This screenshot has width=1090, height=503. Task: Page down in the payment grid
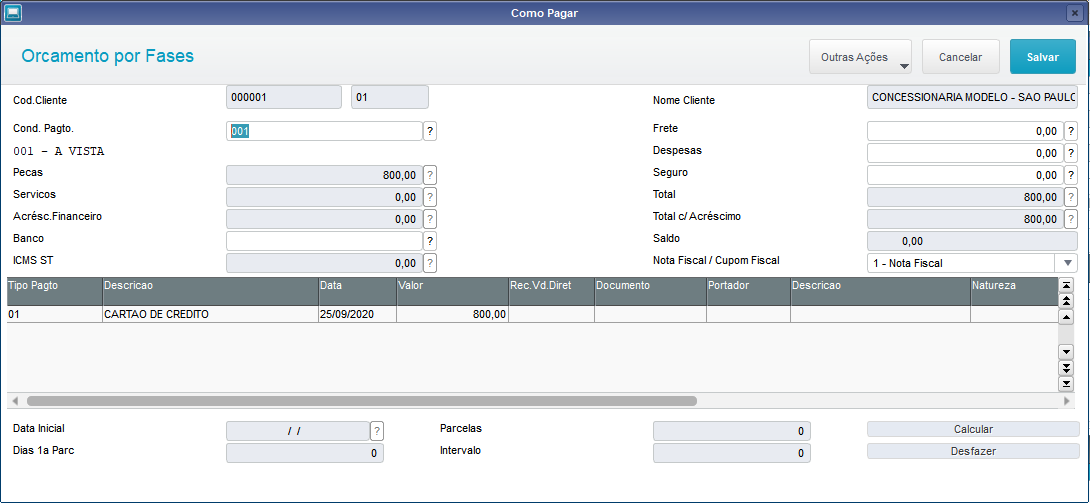click(1066, 368)
